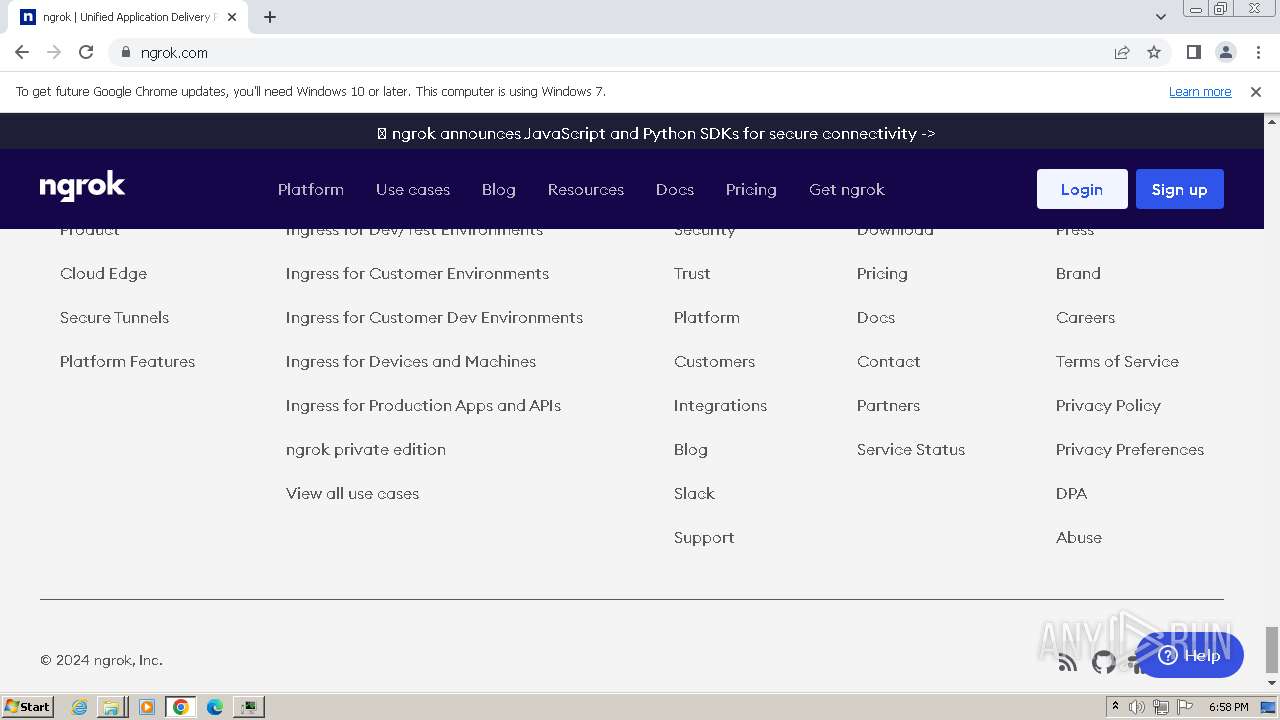
Task: Open the Cloud Edge footer link
Action: click(103, 273)
